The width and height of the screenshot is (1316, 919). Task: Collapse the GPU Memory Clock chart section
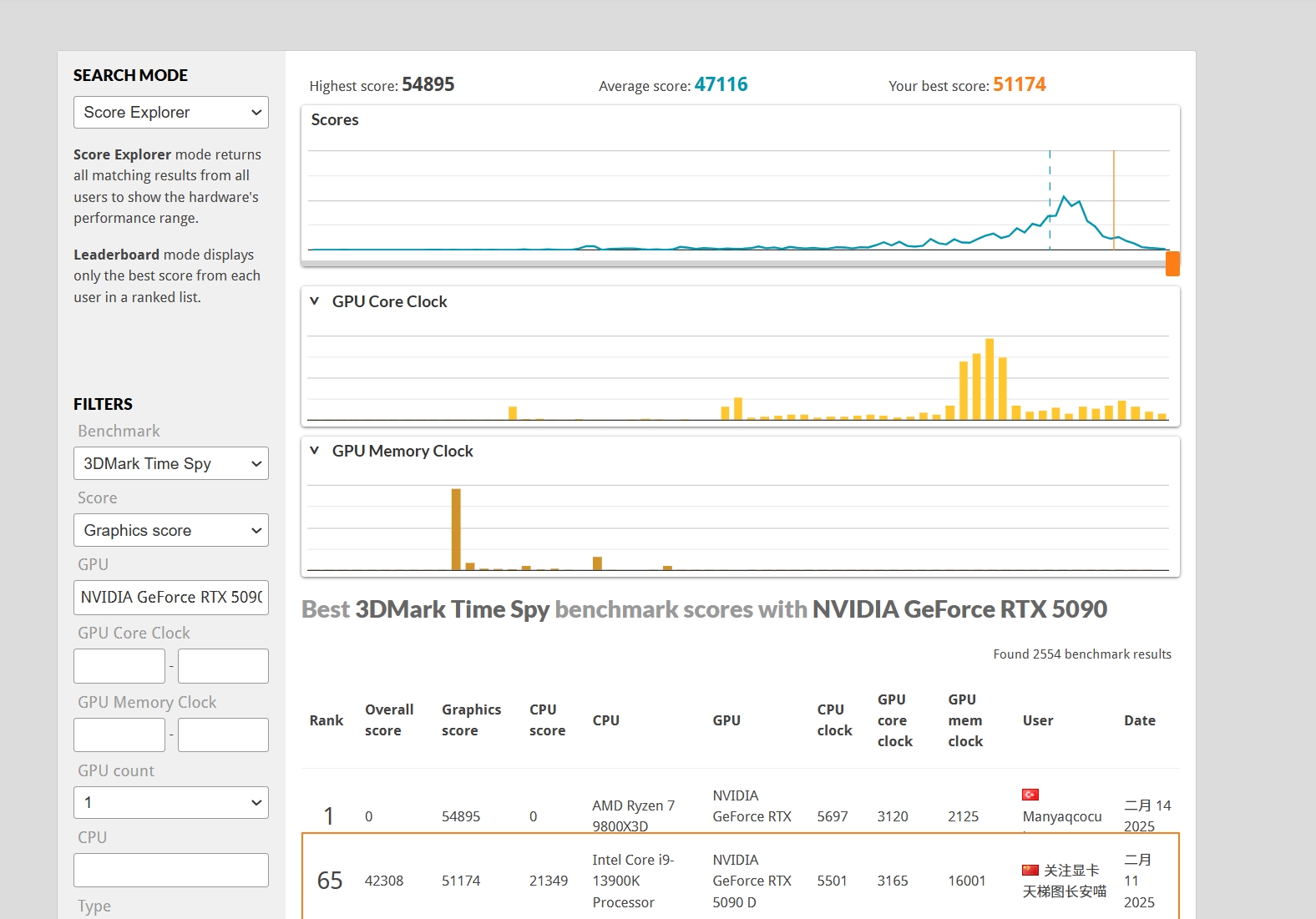pos(315,451)
